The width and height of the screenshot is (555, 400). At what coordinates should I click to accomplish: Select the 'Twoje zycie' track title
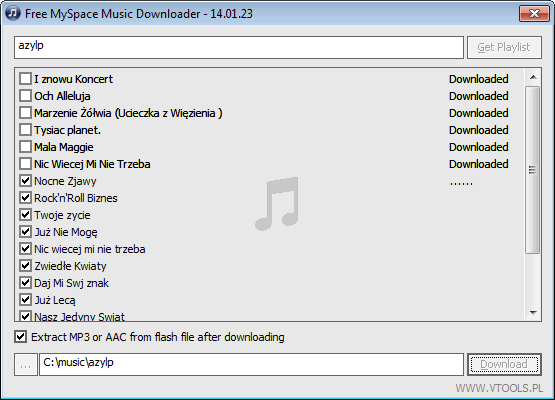click(62, 215)
